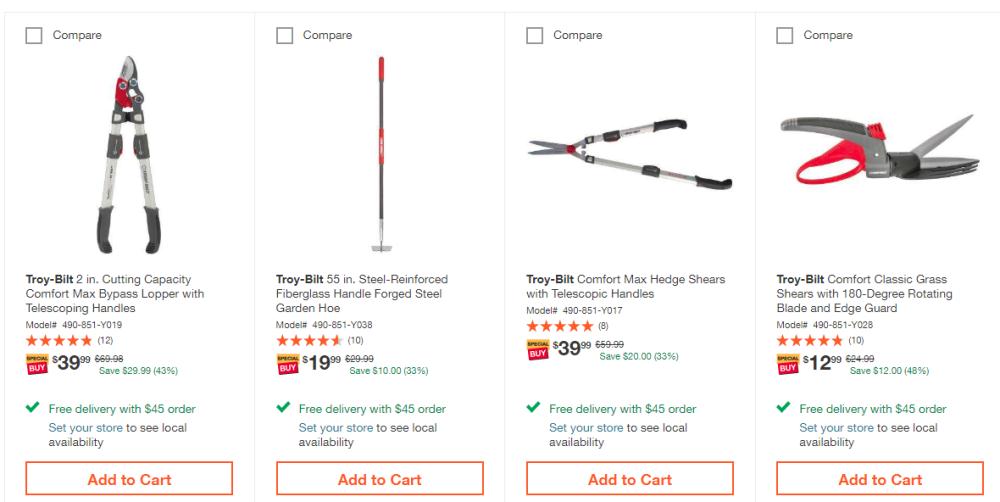Tick Compare checkbox for Hedge Shears
Image resolution: width=1000 pixels, height=502 pixels.
pos(535,36)
